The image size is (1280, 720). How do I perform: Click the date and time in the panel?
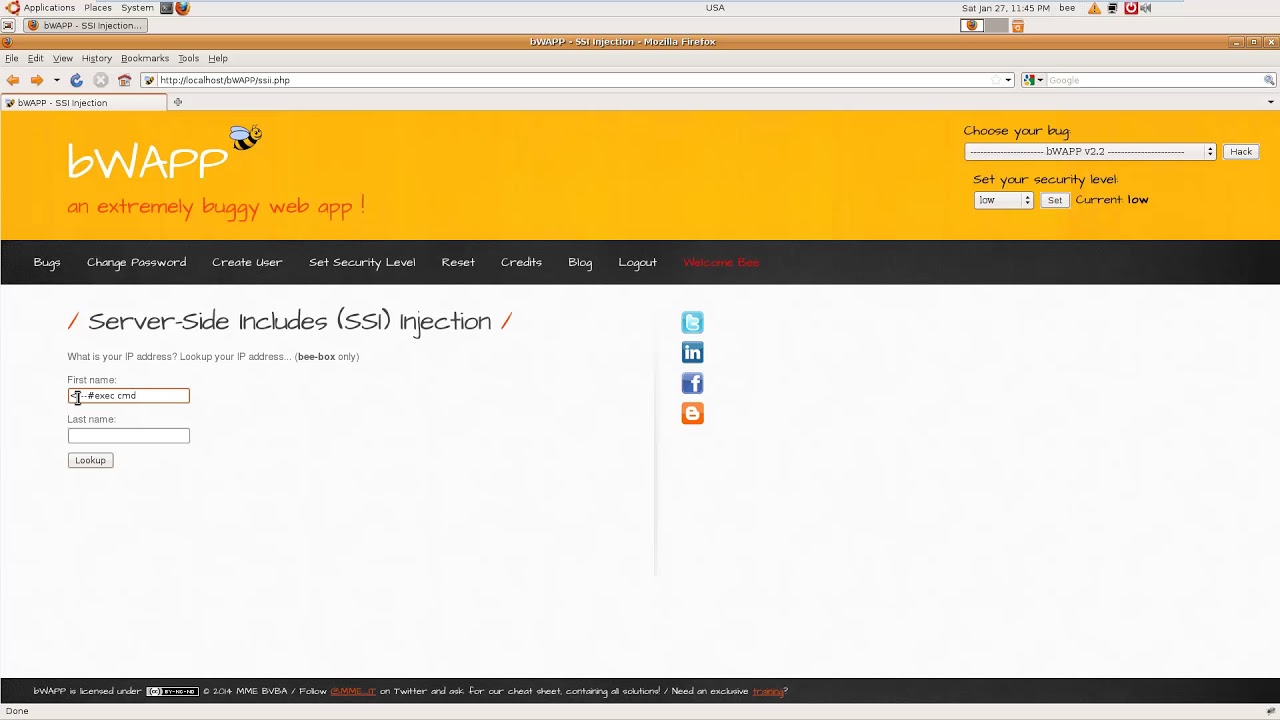click(x=1006, y=8)
